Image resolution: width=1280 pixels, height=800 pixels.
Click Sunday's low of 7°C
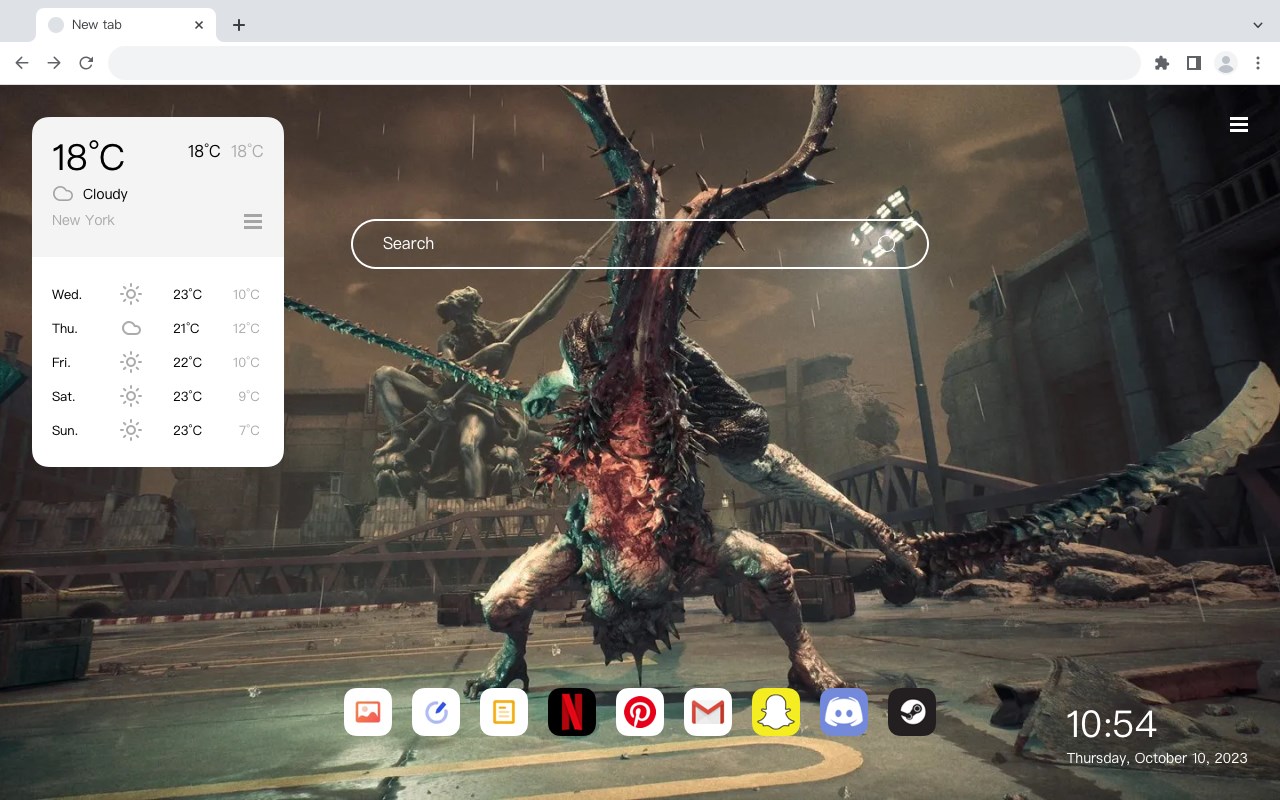pos(249,430)
